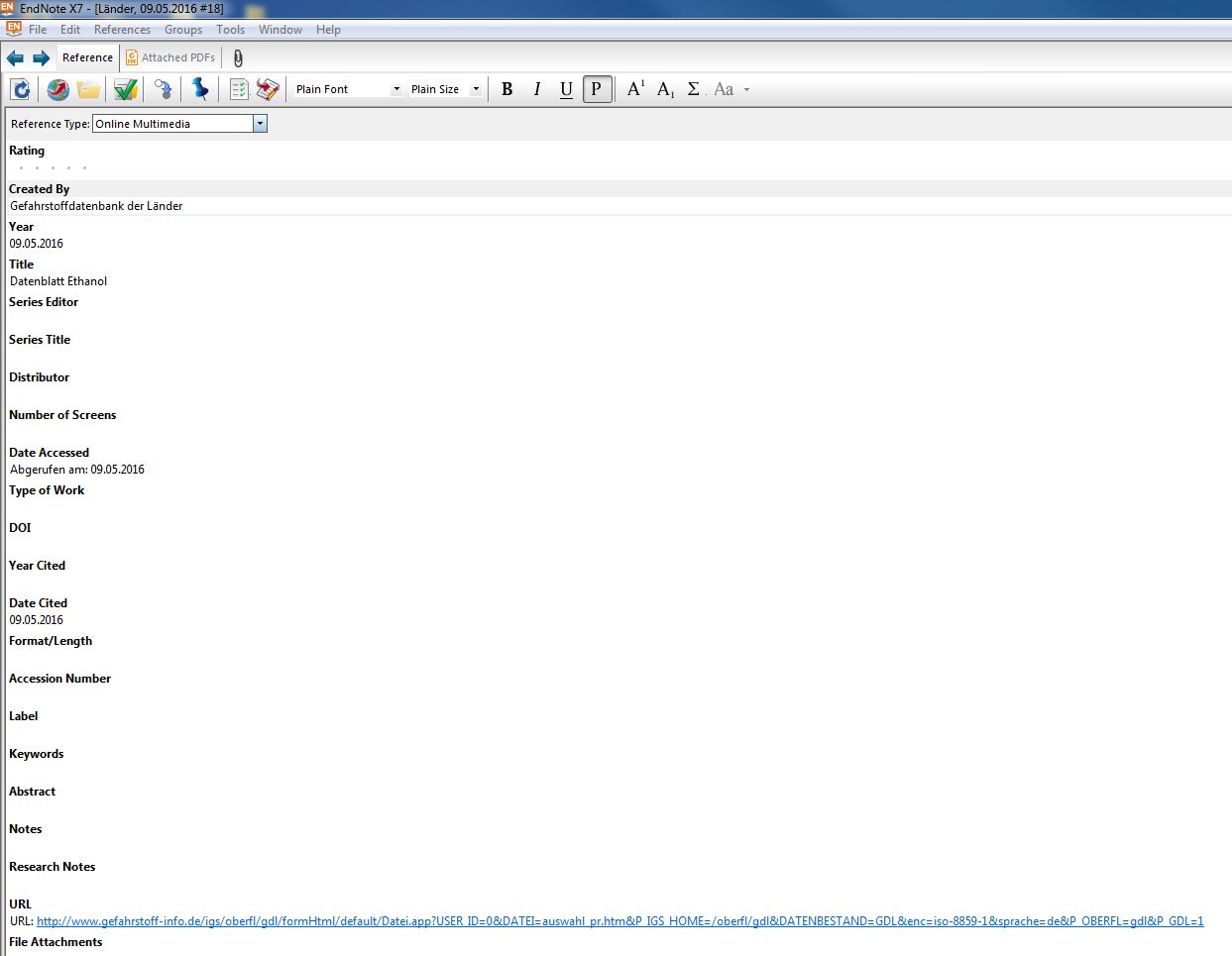Viewport: 1232px width, 956px height.
Task: Toggle underline formatting
Action: (x=566, y=89)
